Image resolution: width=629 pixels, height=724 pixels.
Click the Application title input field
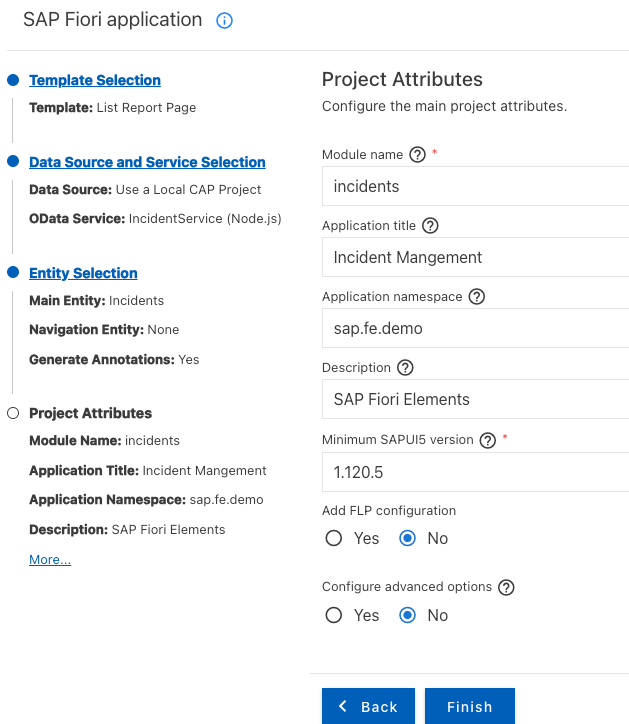point(475,257)
